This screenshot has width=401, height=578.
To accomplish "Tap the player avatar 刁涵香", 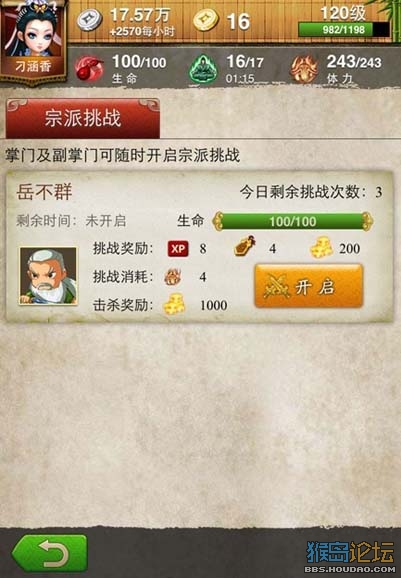I will point(33,40).
